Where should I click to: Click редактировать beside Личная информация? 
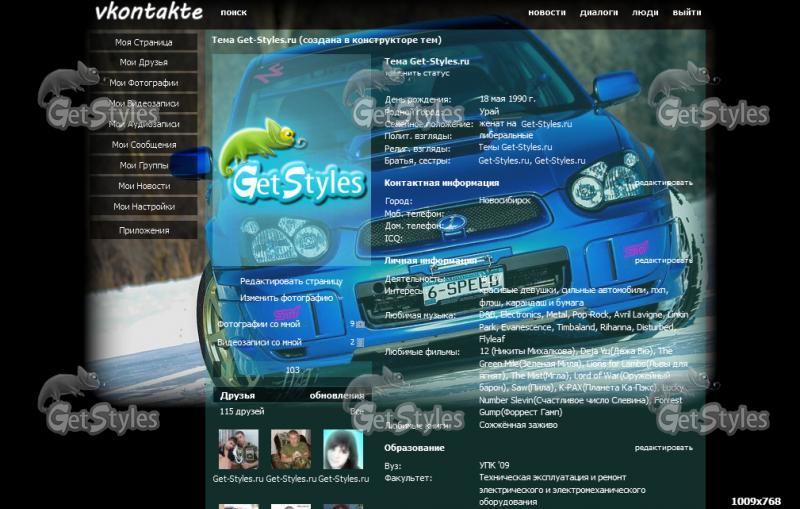[x=664, y=261]
